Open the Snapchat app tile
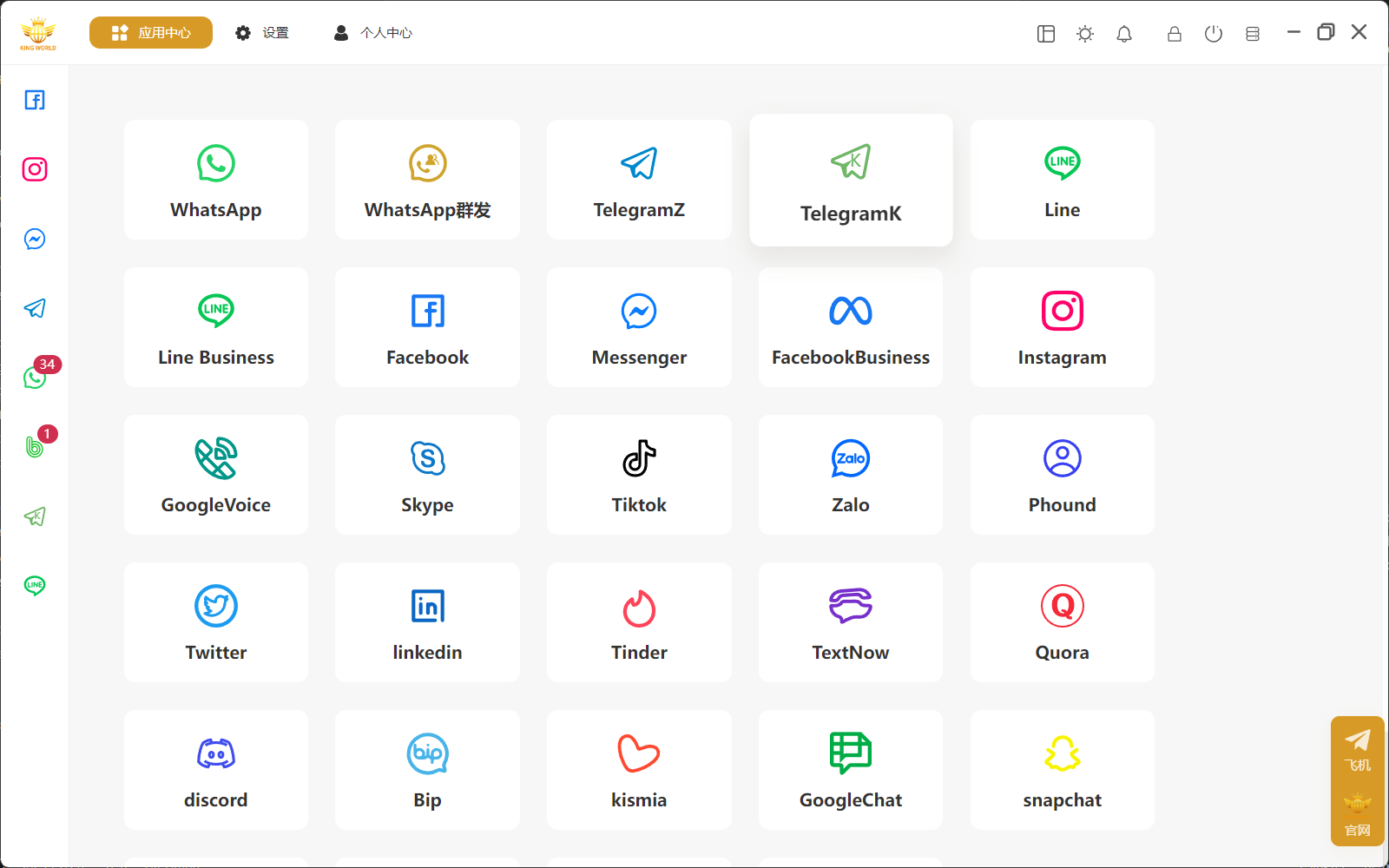Screen dimensions: 1389x868 tap(1062, 770)
